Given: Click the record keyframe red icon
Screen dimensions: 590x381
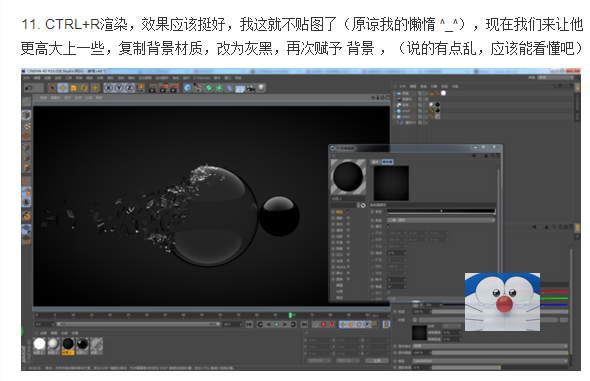Looking at the screenshot, I should pyautogui.click(x=323, y=325).
